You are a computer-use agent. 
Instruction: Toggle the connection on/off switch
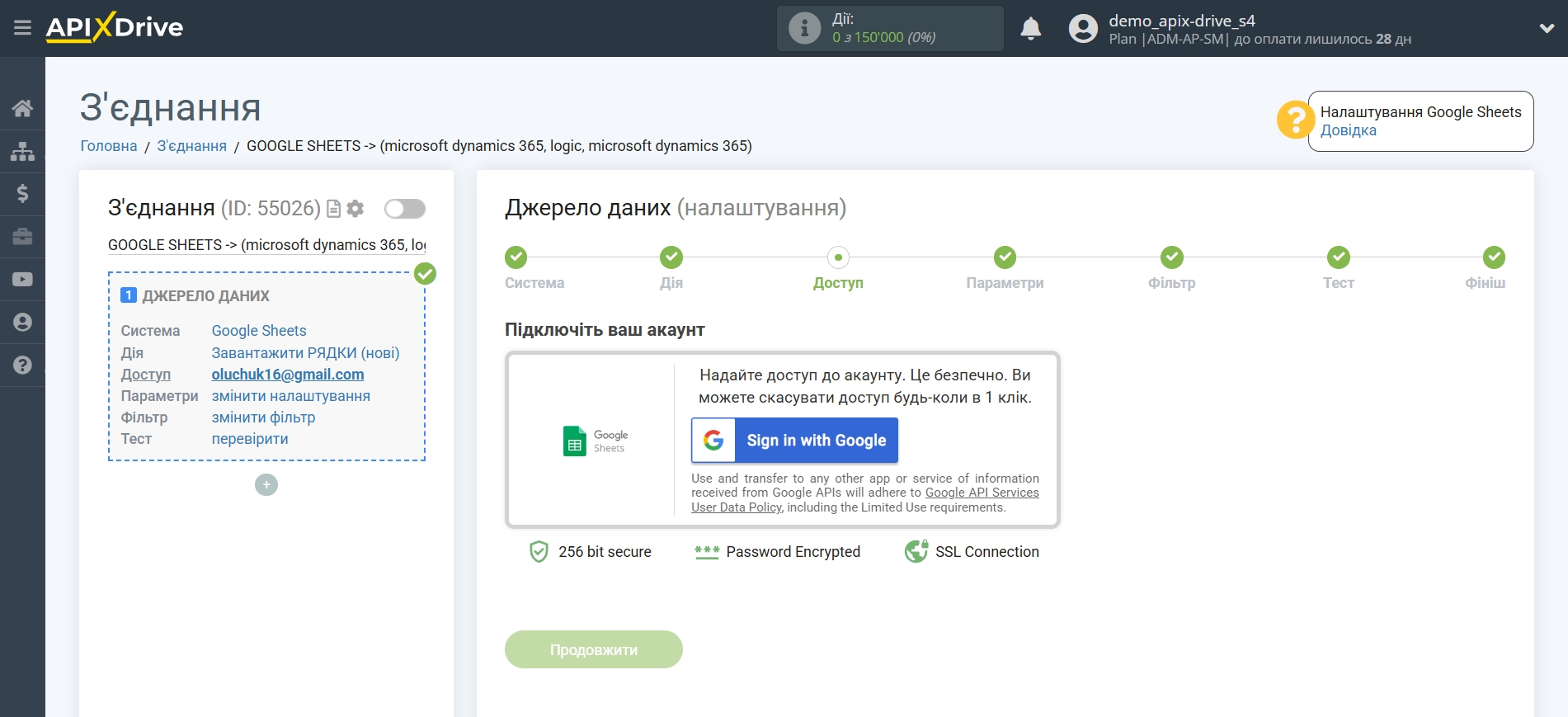(405, 209)
